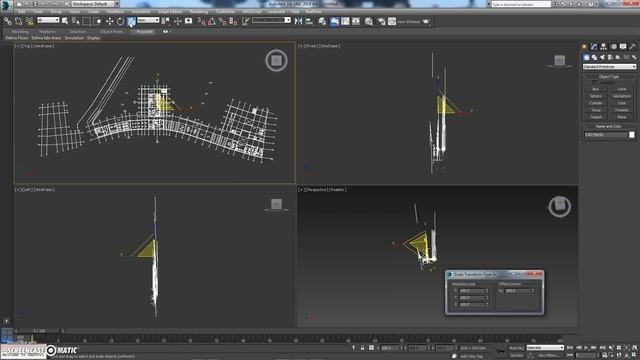640x360 pixels.
Task: Toggle the AutoGrid checkbox
Action: pyautogui.click(x=595, y=82)
